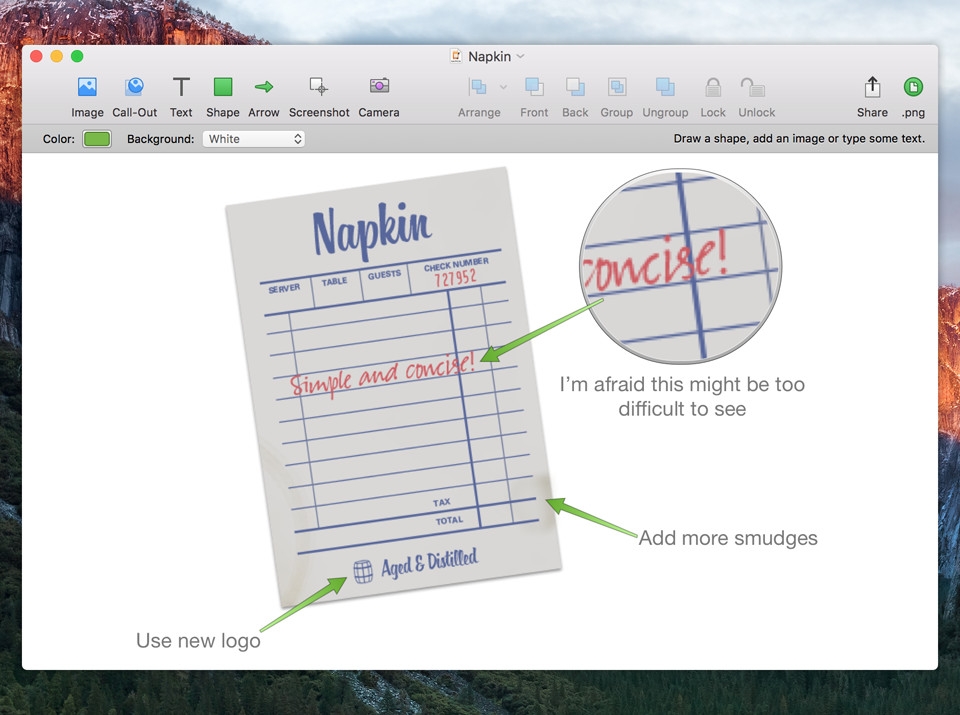The width and height of the screenshot is (960, 715).
Task: Click the Unlock padlock
Action: [756, 87]
